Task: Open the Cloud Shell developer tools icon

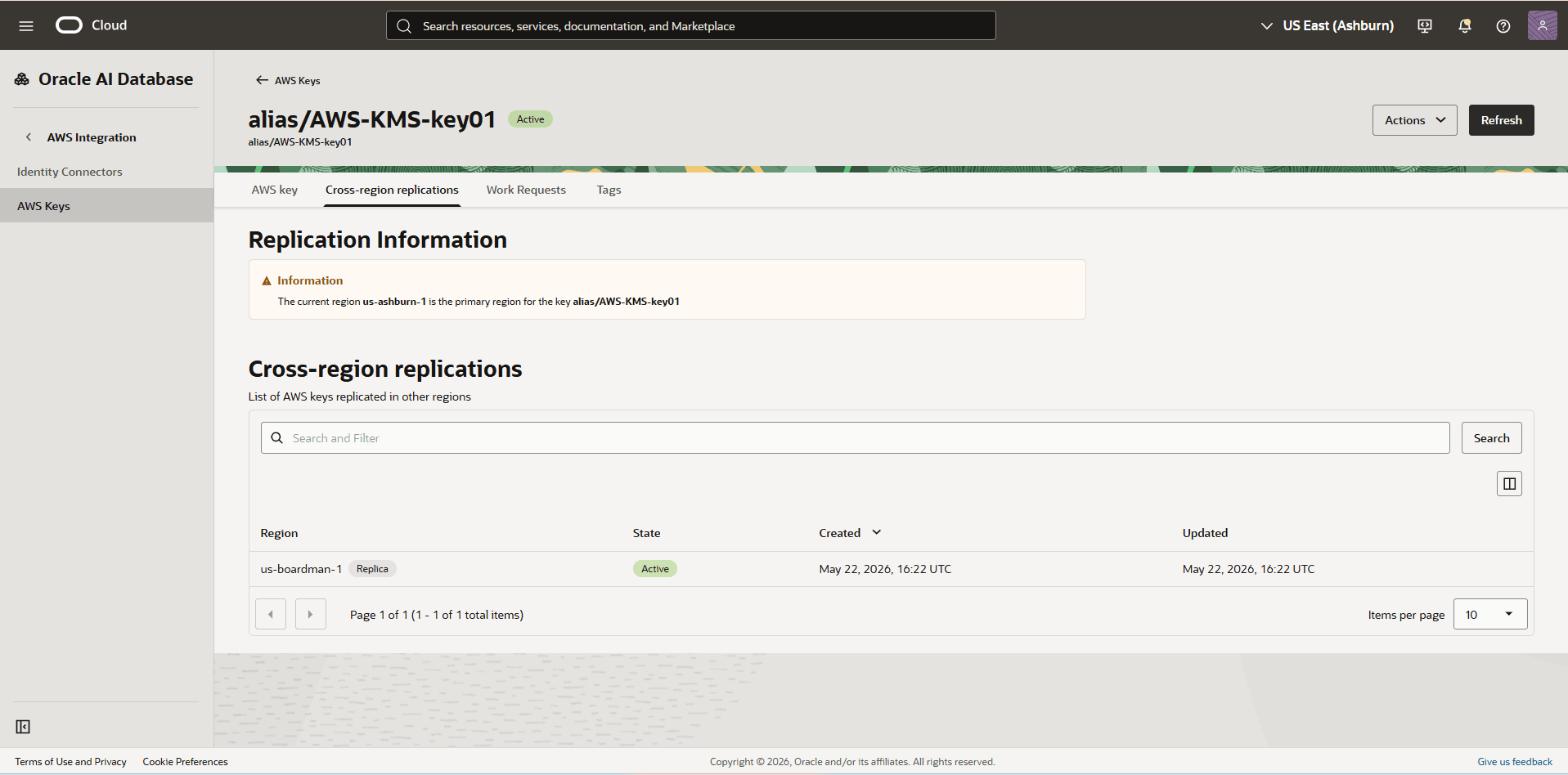Action: click(x=1425, y=25)
